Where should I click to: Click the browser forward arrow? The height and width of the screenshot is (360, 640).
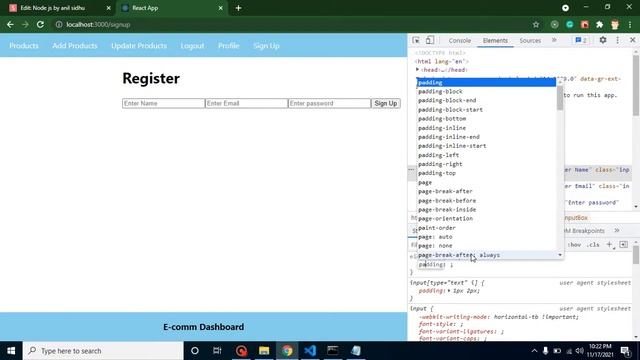coord(25,24)
